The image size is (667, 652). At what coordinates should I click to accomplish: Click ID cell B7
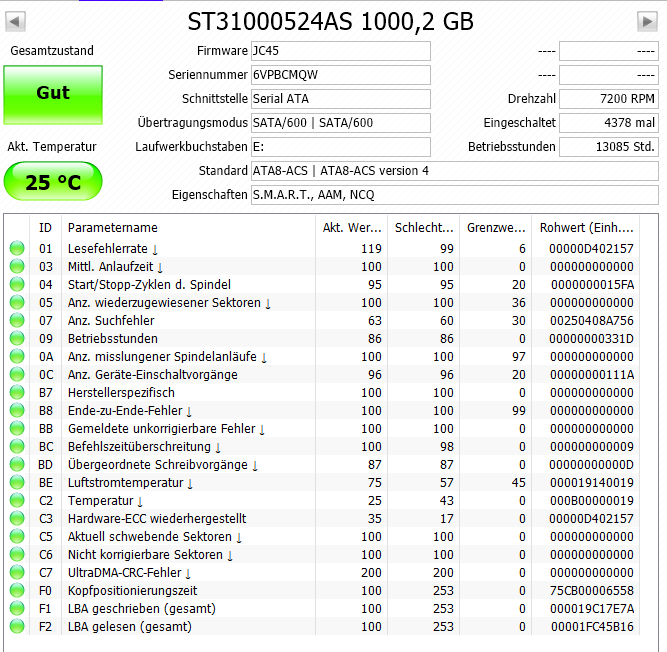pyautogui.click(x=46, y=393)
